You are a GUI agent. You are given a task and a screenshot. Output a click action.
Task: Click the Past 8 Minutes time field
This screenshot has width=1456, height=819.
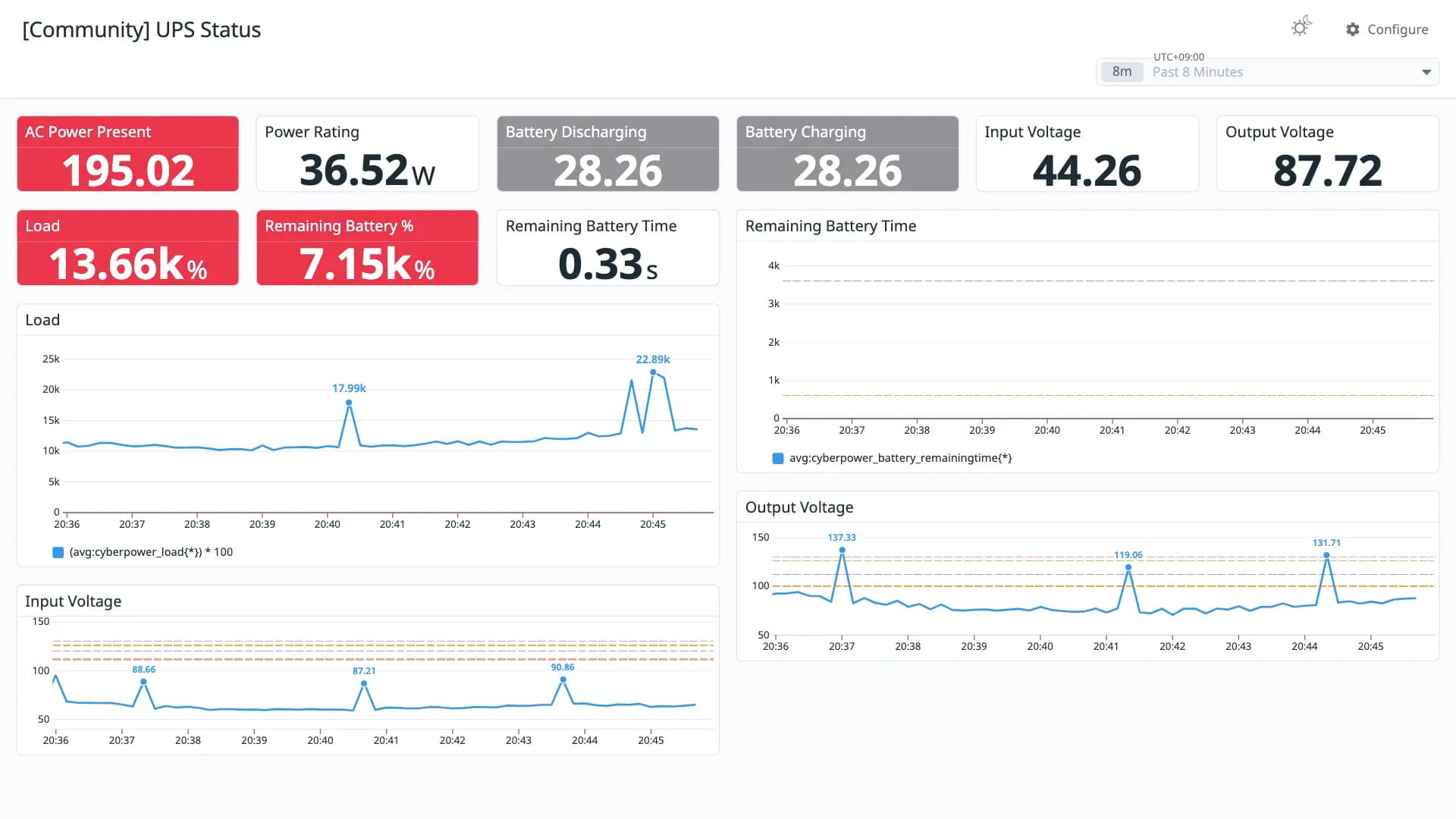click(1268, 72)
